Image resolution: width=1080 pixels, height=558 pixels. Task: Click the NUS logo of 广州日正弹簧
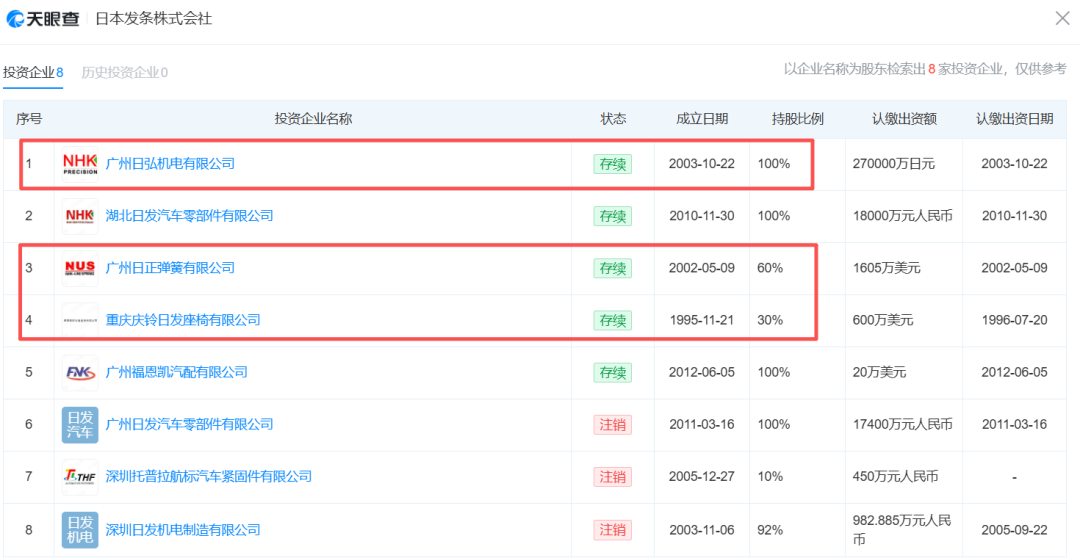80,268
